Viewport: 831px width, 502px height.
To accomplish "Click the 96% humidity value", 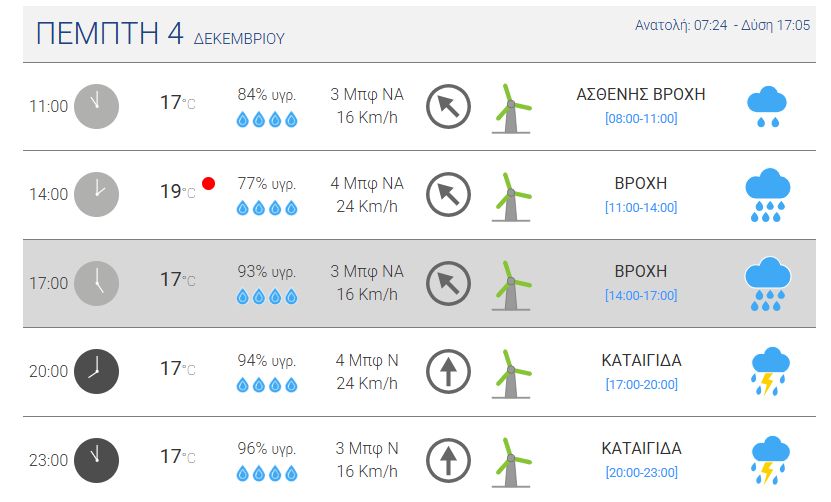I will pos(267,448).
